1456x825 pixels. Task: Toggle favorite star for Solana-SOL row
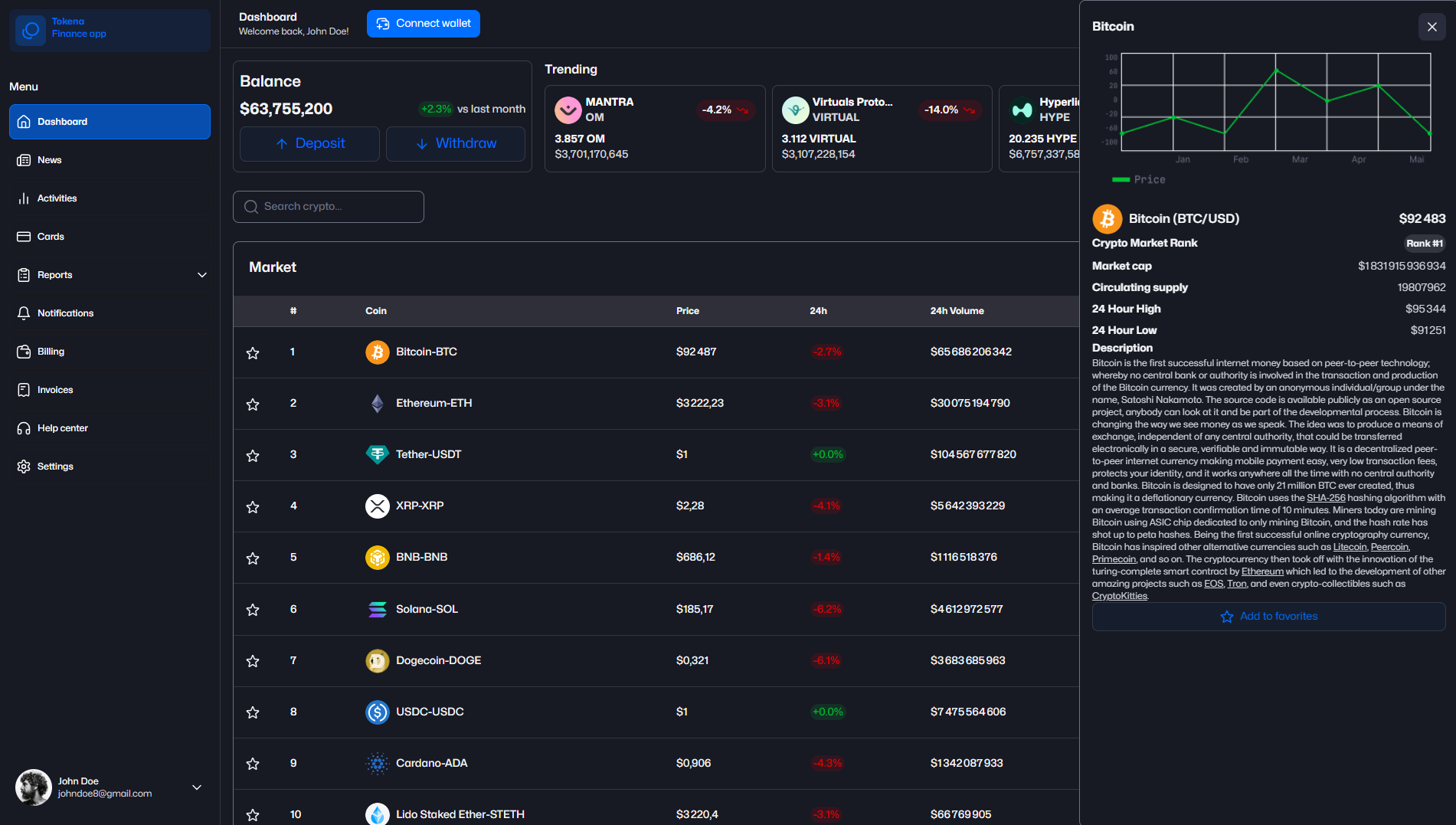coord(253,610)
